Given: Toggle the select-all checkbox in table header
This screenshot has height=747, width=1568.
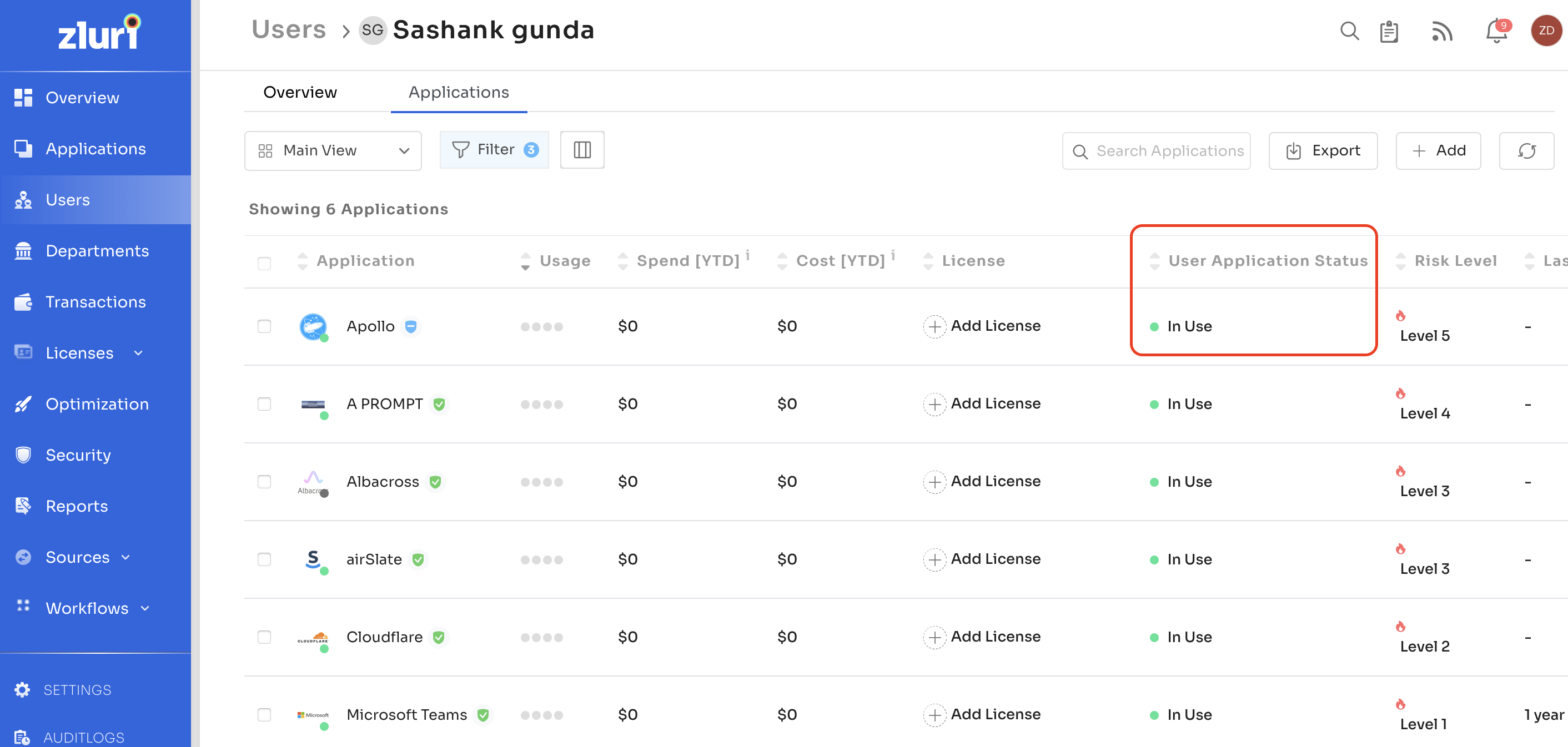Looking at the screenshot, I should coord(264,264).
